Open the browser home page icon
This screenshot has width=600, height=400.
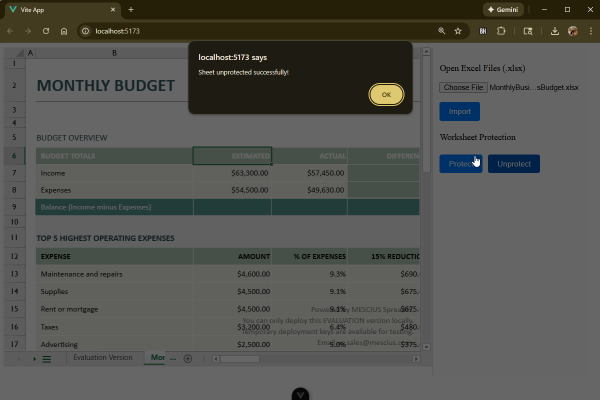point(64,31)
